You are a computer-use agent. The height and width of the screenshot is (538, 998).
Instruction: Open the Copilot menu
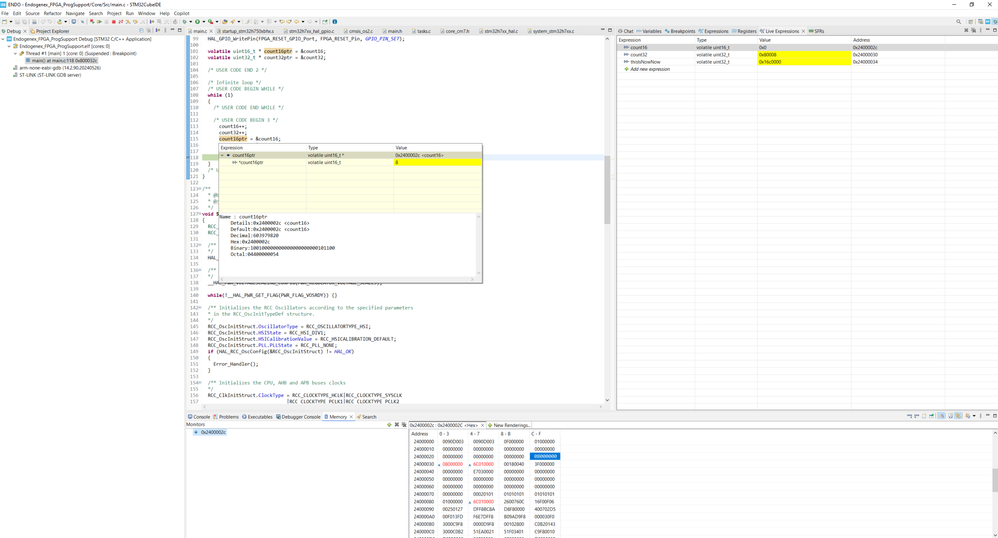[x=181, y=13]
